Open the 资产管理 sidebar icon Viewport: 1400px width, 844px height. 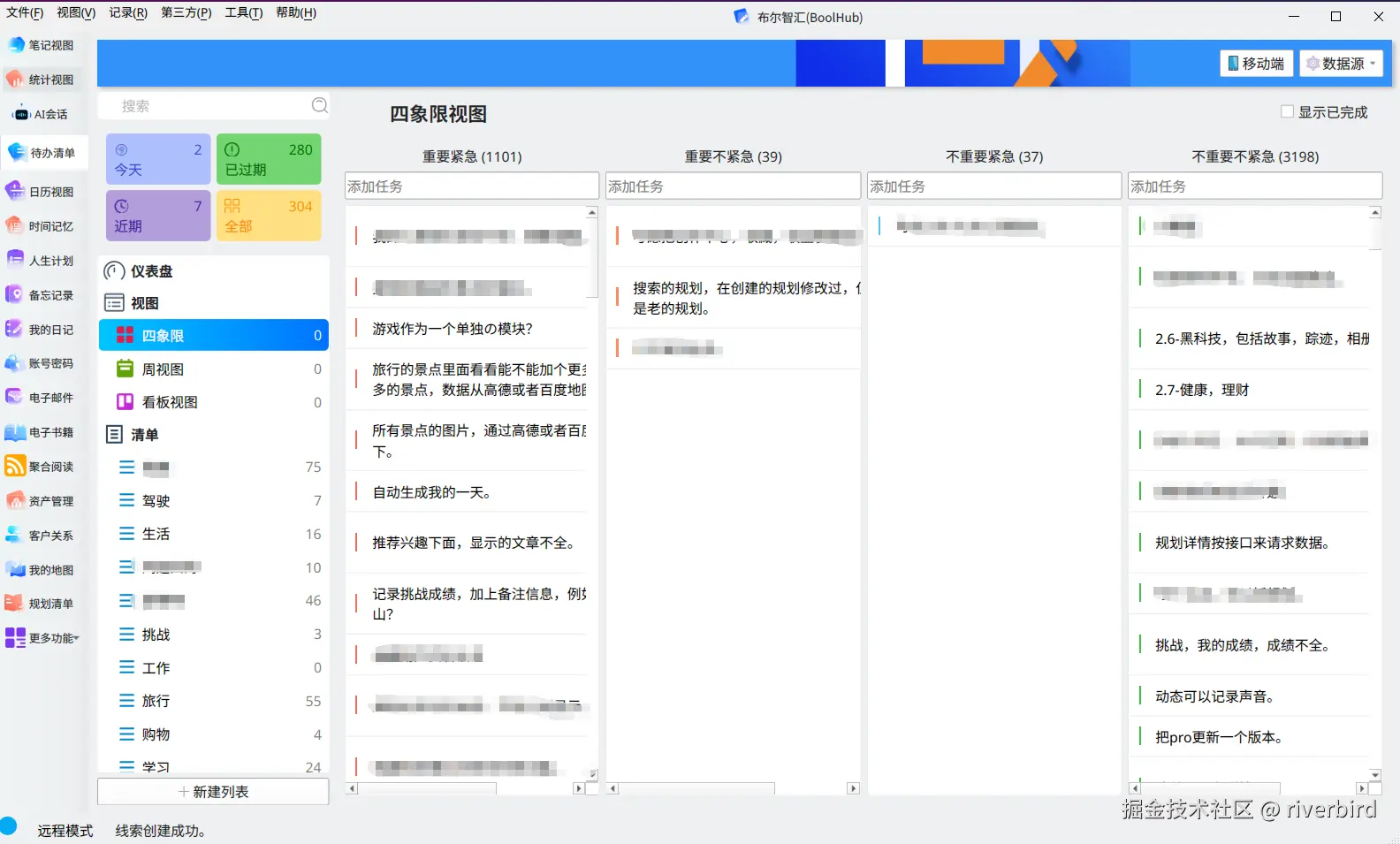coord(16,501)
